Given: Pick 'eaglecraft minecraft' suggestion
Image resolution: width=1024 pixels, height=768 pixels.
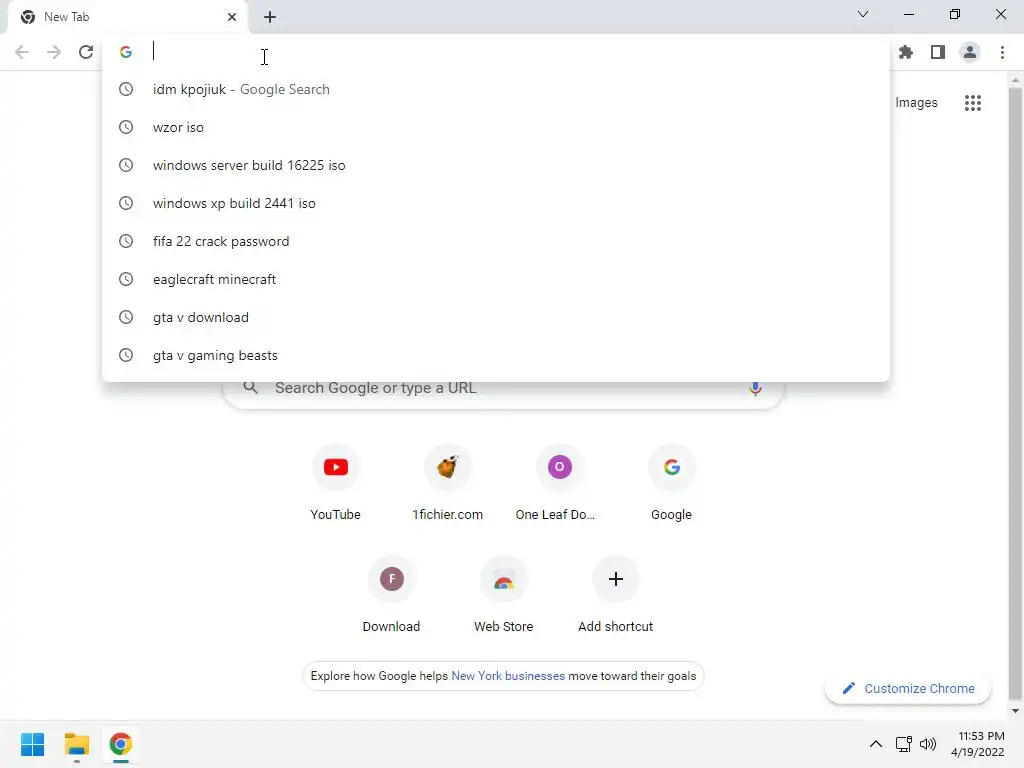Looking at the screenshot, I should (x=496, y=279).
